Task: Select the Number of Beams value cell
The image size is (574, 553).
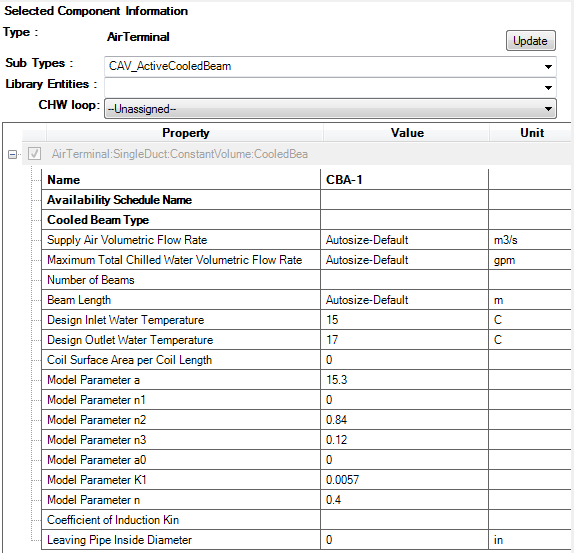Action: point(404,280)
